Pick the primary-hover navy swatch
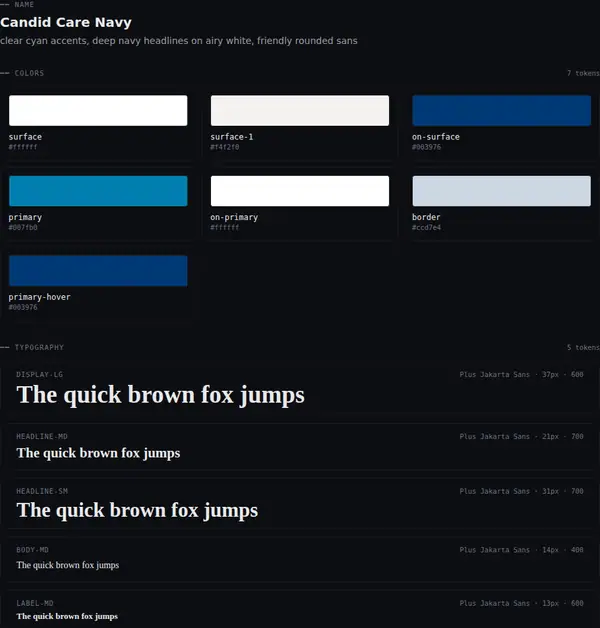 98,271
